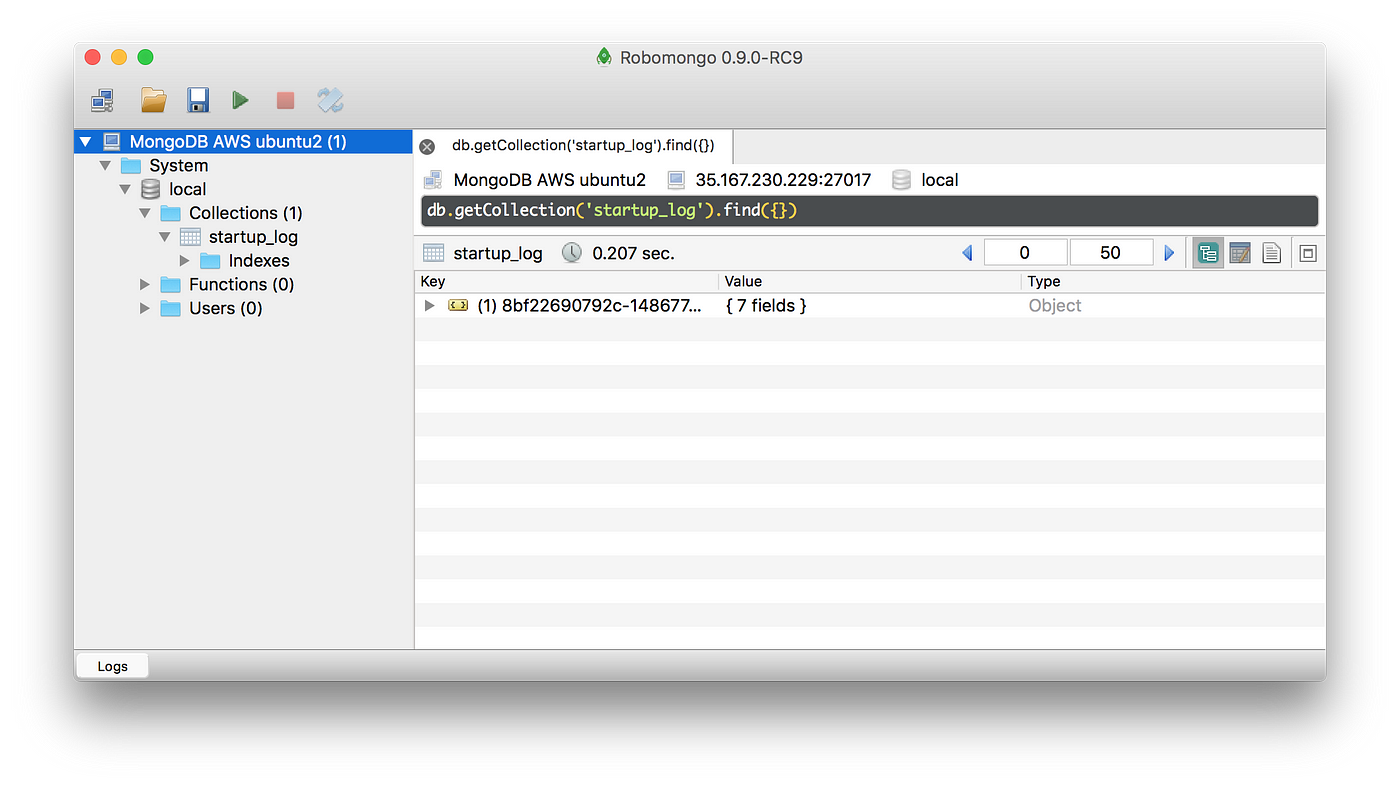The height and width of the screenshot is (787, 1400).
Task: Save script with floppy disk icon
Action: [x=198, y=100]
